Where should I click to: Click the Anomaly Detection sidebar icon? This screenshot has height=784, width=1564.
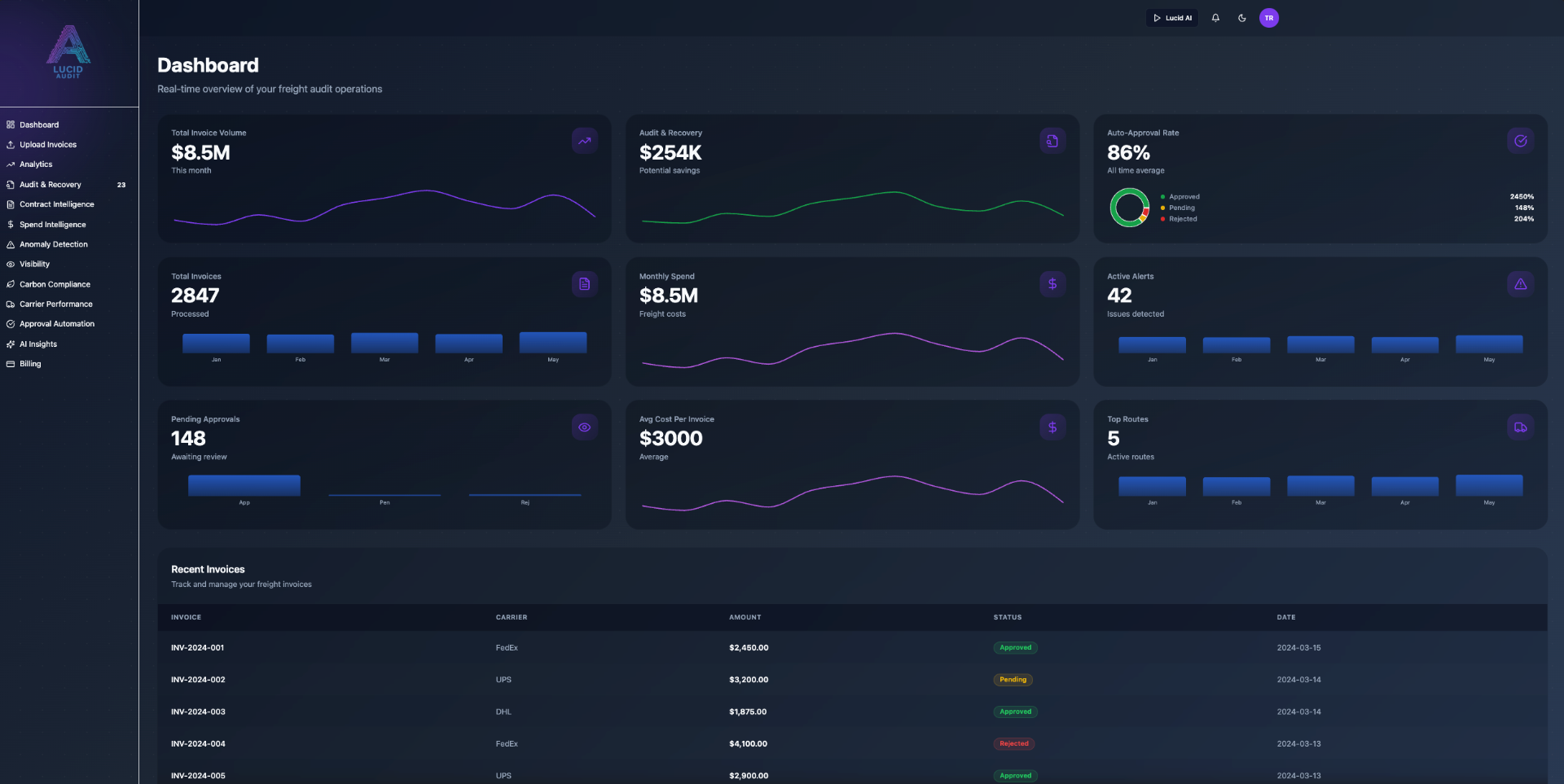pos(10,244)
